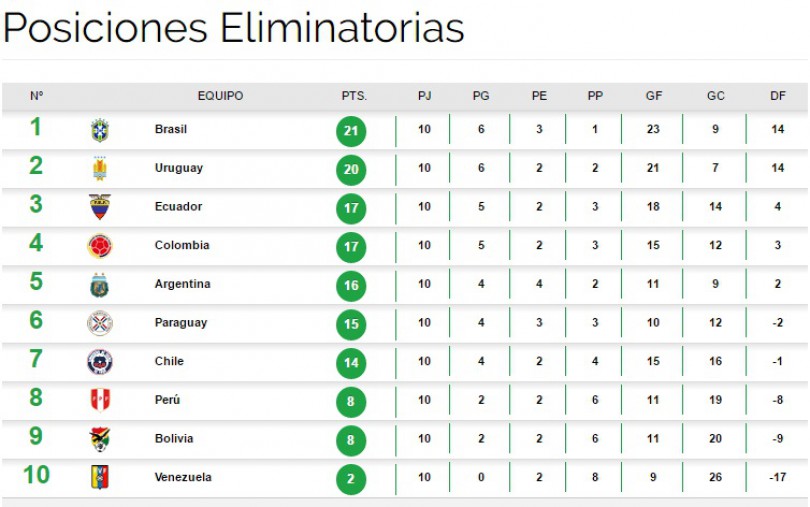810x507 pixels.
Task: Click the Brasil team crest icon
Action: point(100,130)
